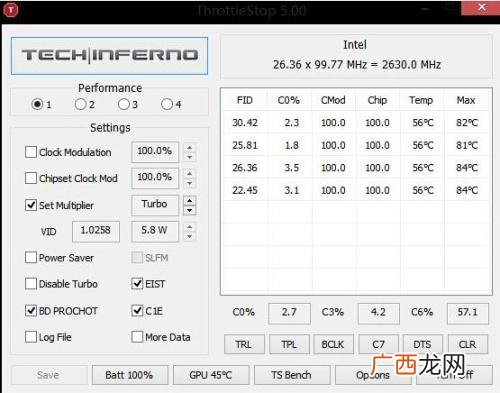This screenshot has width=500, height=393.
Task: Toggle the BD PROCHOT checkbox
Action: pos(31,311)
